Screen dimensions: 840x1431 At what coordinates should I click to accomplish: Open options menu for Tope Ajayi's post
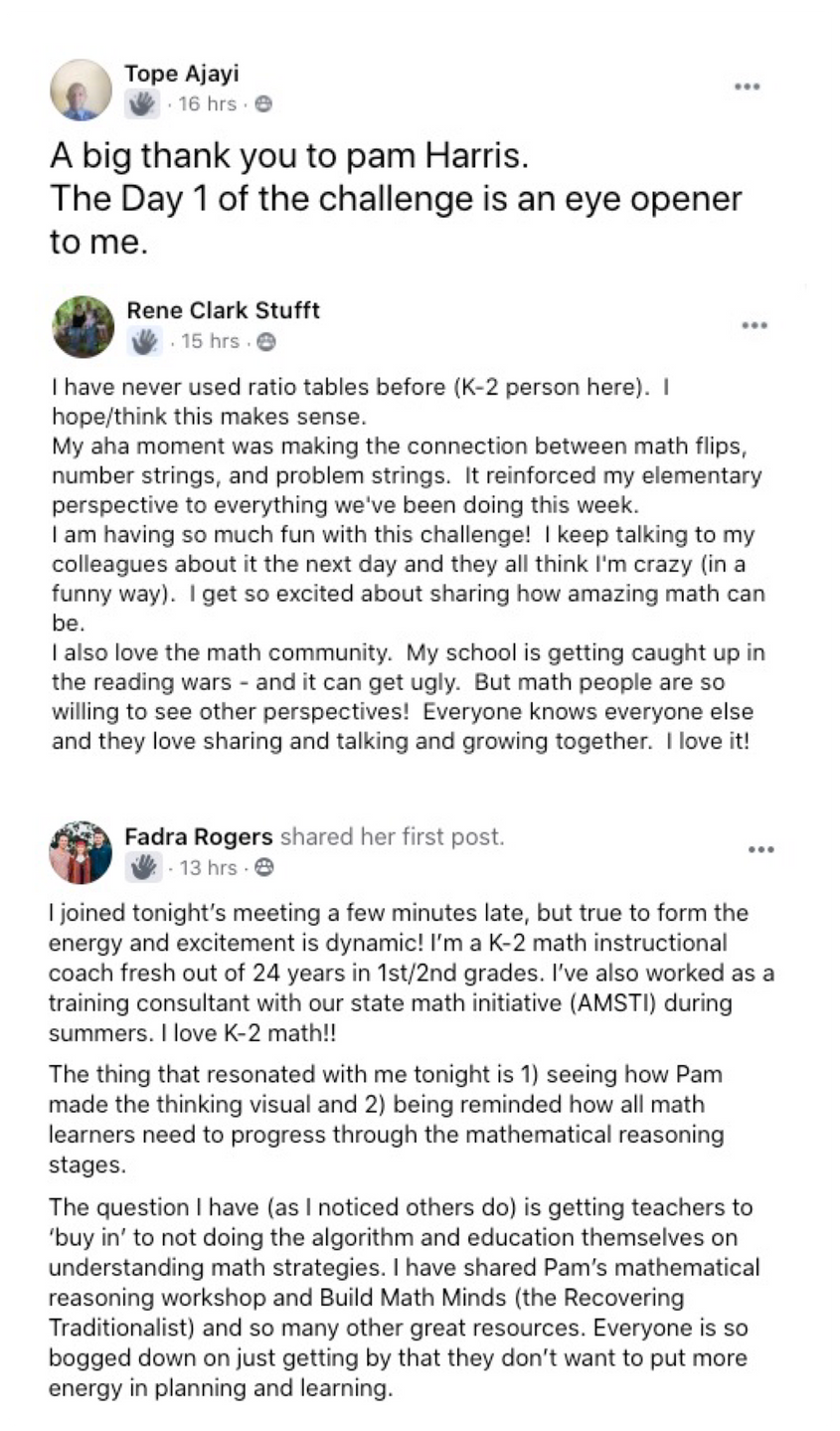tap(747, 88)
